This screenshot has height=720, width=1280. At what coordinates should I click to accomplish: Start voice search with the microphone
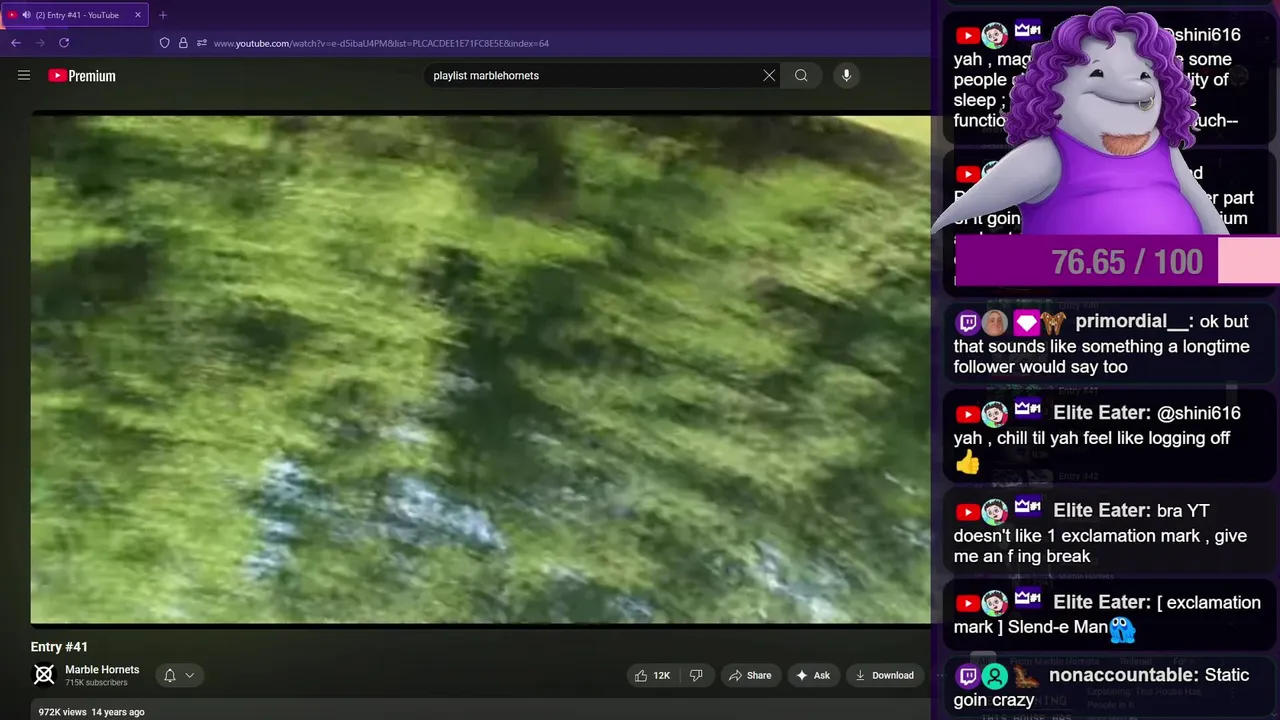(846, 75)
